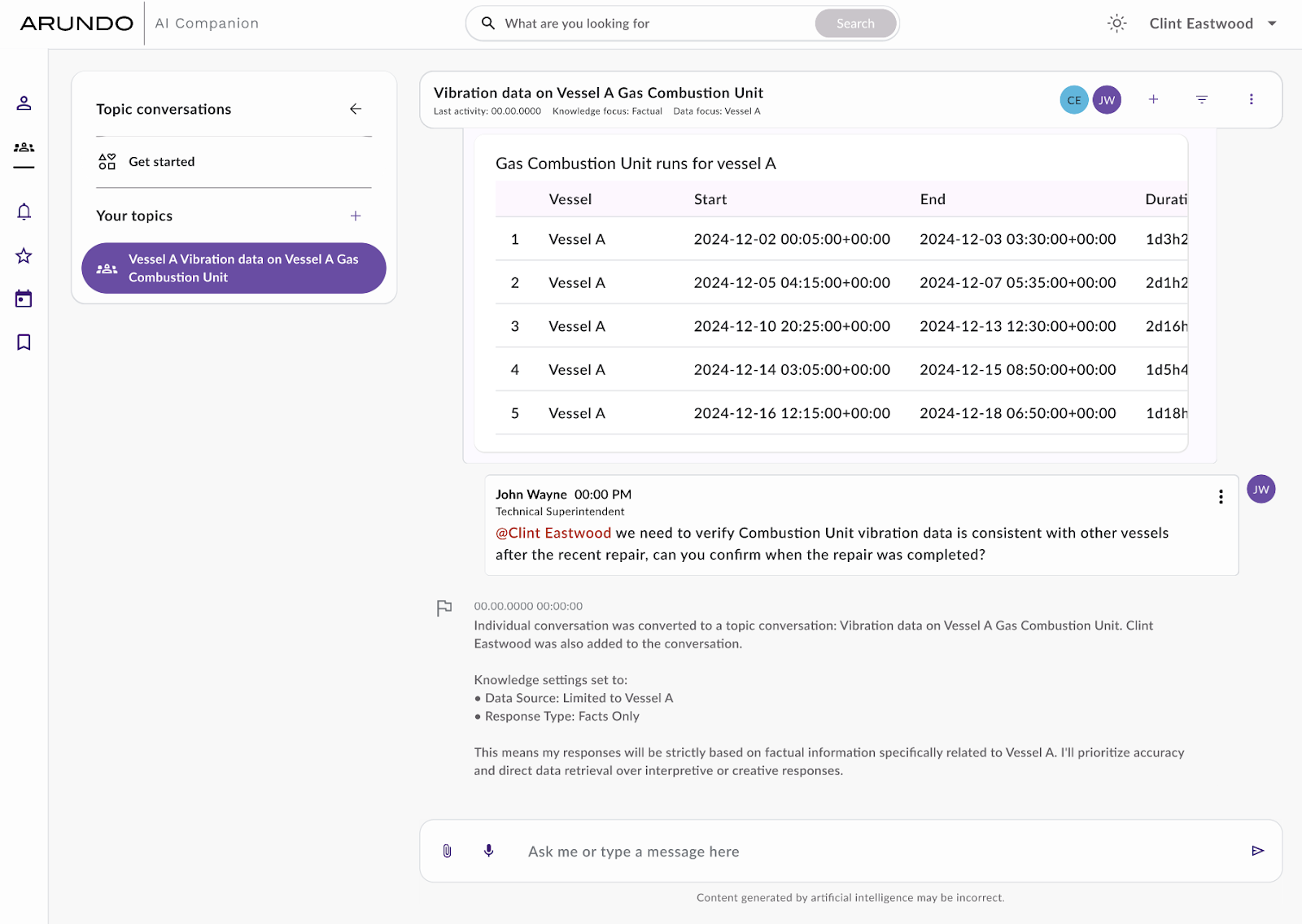Image resolution: width=1302 pixels, height=924 pixels.
Task: Click end cell '2024-12-07 05:35:00+00:00'
Action: point(1018,282)
